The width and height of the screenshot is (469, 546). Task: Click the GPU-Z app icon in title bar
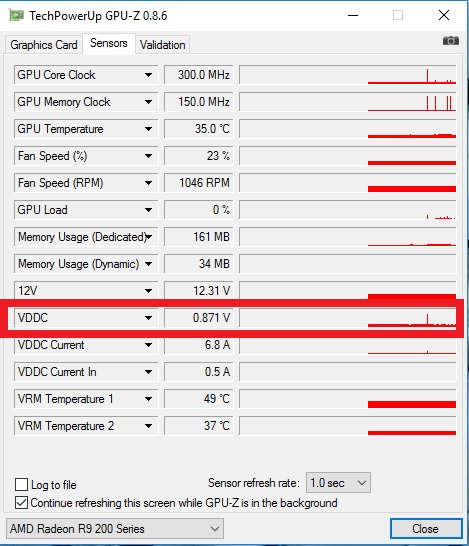(16, 16)
